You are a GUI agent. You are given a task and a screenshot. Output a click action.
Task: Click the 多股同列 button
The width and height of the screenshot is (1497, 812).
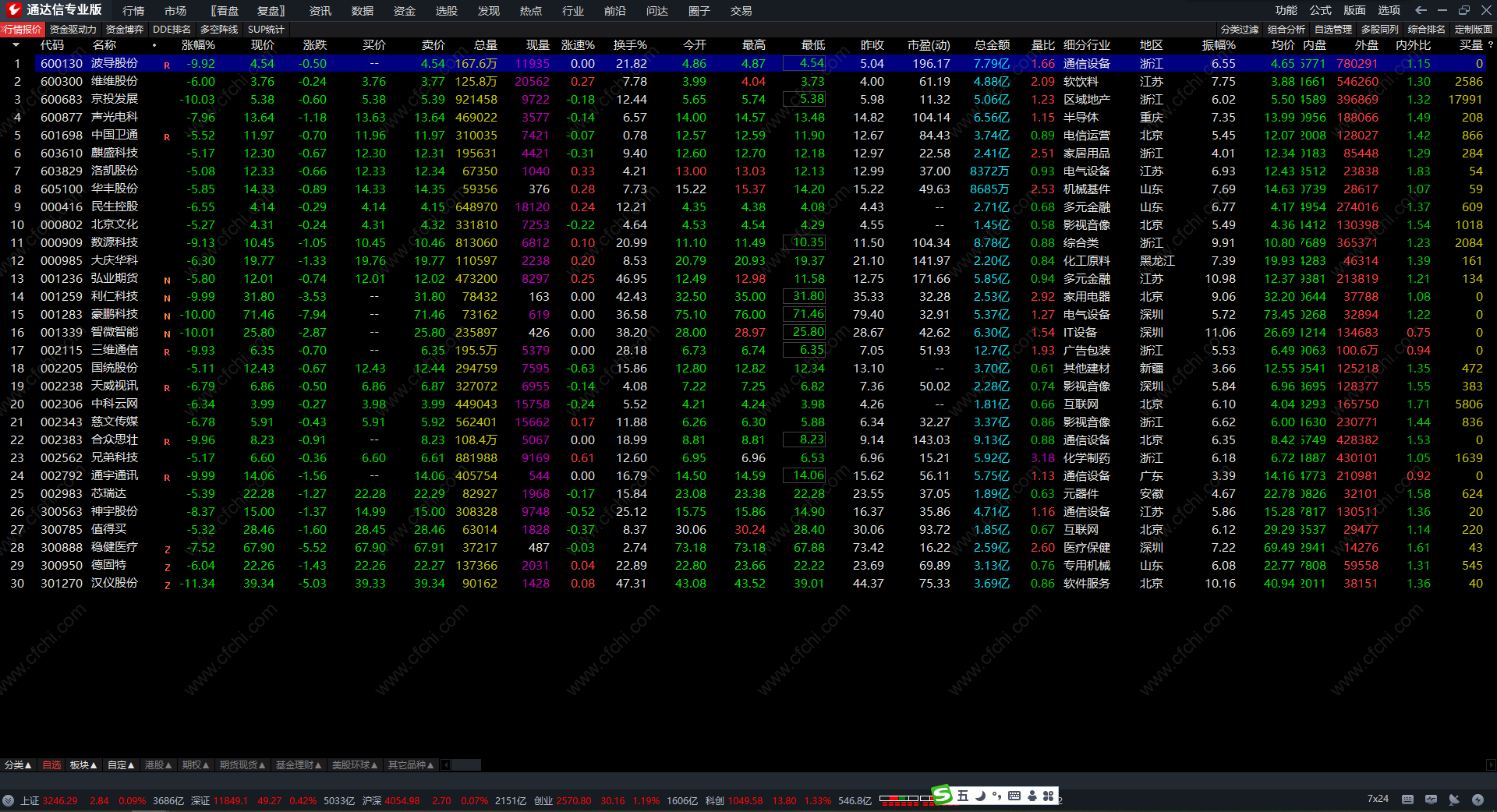tap(1380, 30)
